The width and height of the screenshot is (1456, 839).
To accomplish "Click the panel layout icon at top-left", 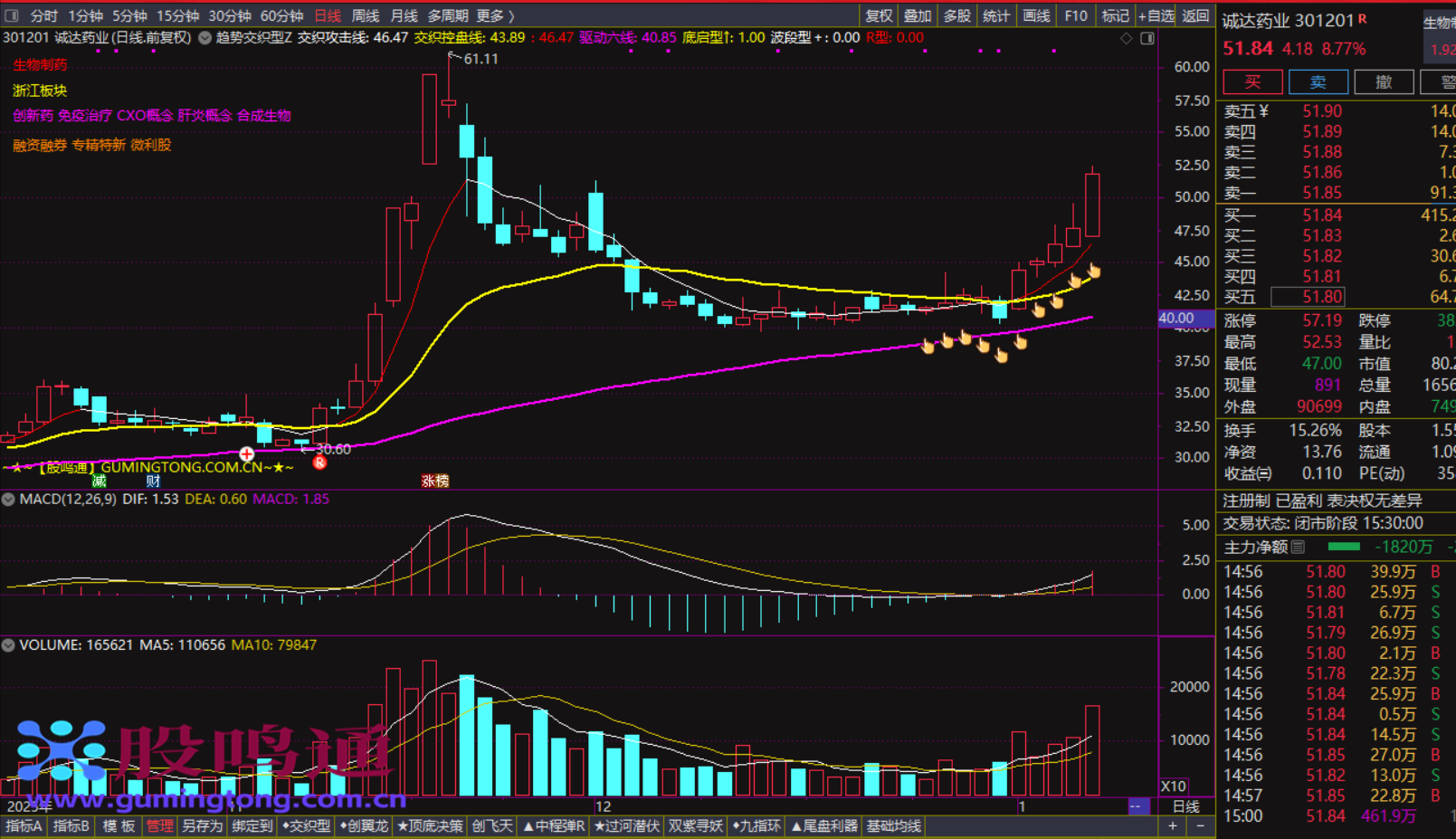I will (12, 15).
